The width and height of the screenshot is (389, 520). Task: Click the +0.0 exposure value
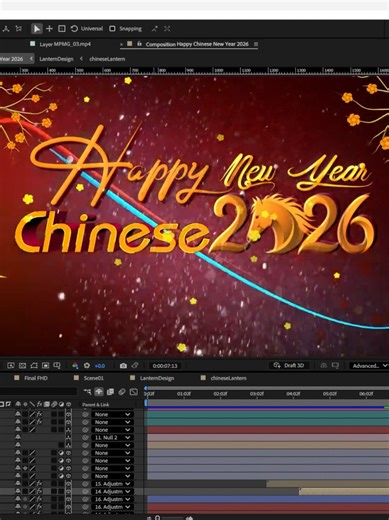(100, 366)
